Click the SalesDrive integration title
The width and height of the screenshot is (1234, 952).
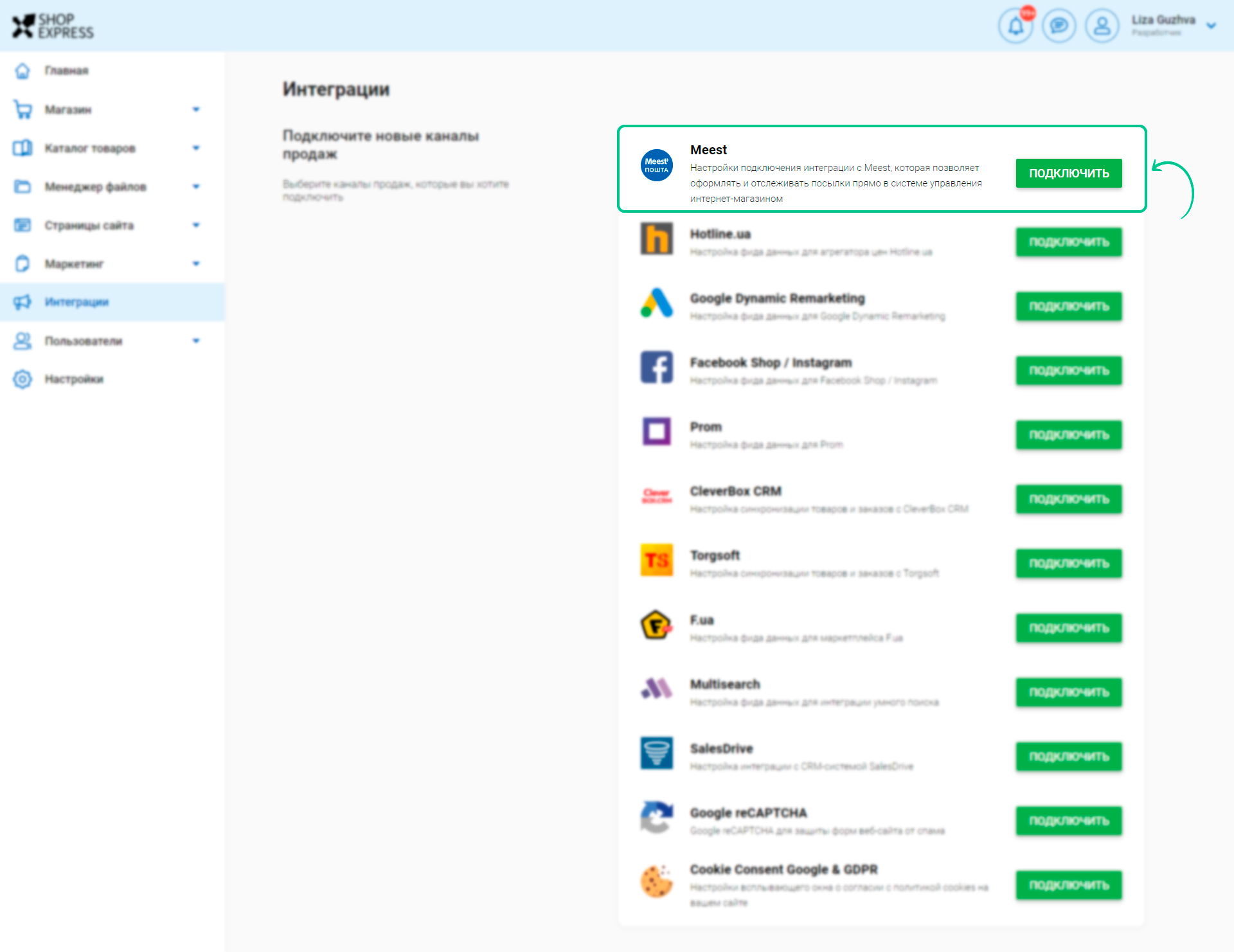coord(721,748)
